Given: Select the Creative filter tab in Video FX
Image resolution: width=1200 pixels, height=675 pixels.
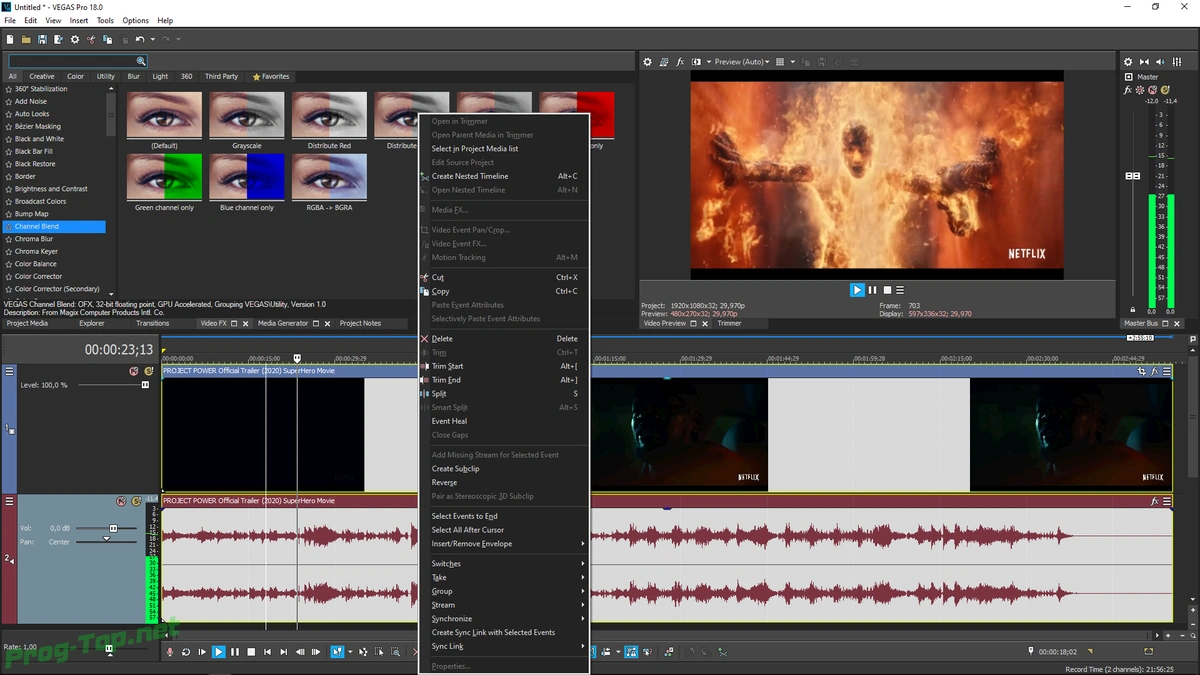Looking at the screenshot, I should click(42, 76).
